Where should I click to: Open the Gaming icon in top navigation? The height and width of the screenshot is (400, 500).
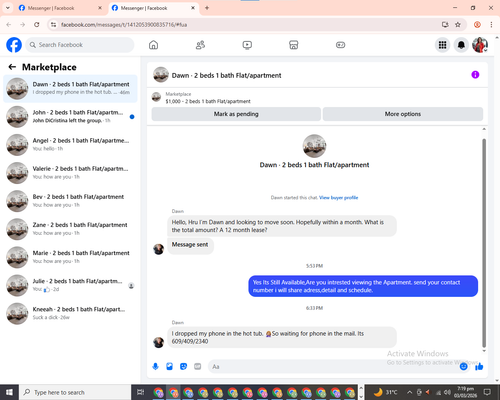coord(340,45)
